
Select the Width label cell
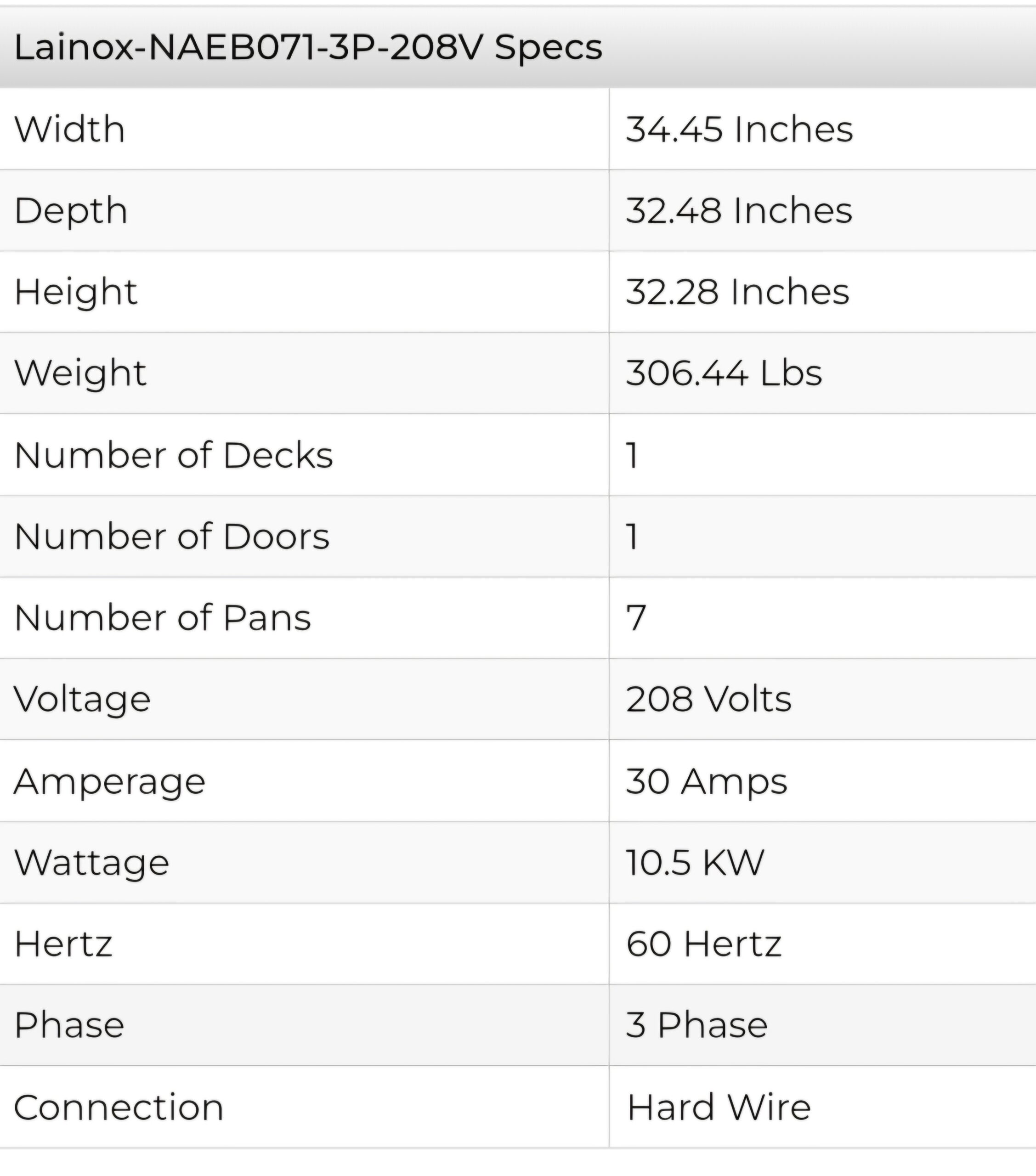coord(70,129)
